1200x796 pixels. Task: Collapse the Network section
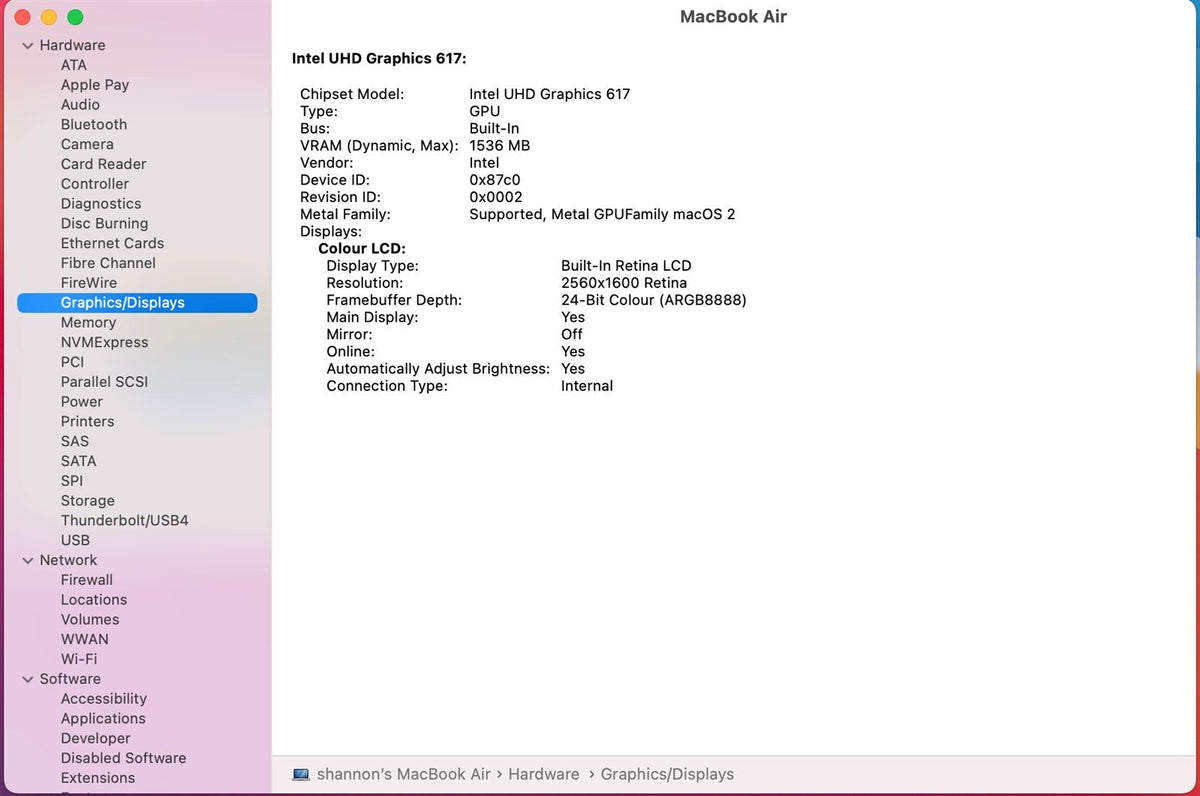[x=26, y=560]
